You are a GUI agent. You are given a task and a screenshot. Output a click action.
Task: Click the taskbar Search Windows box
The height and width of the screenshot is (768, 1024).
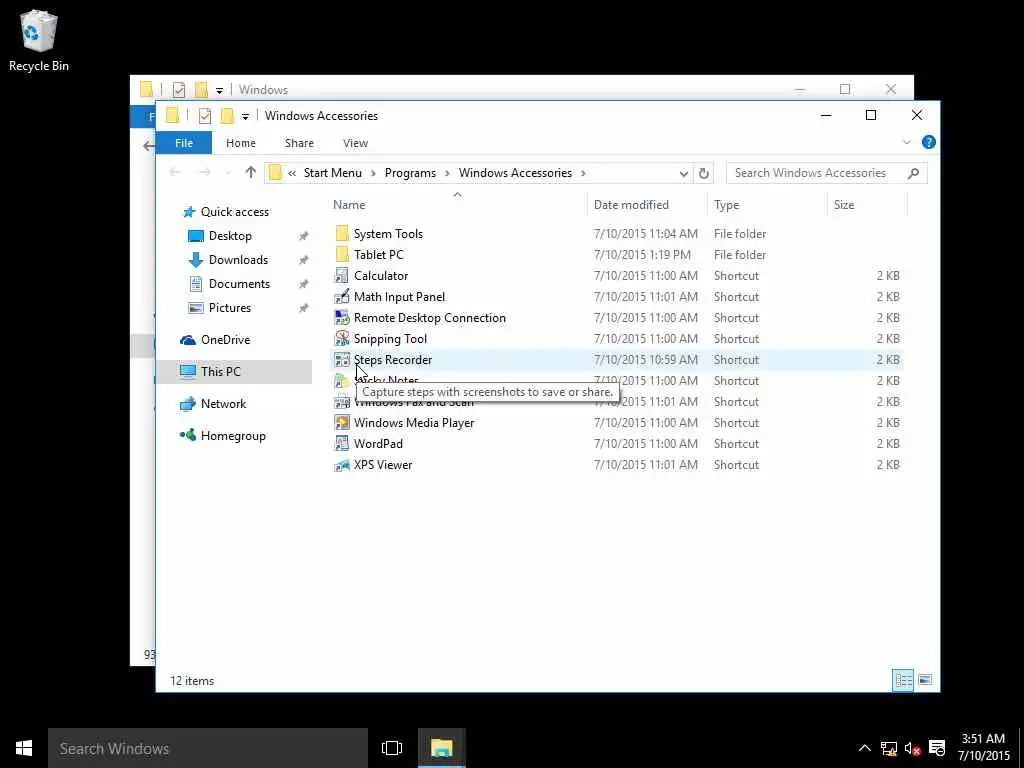(208, 748)
